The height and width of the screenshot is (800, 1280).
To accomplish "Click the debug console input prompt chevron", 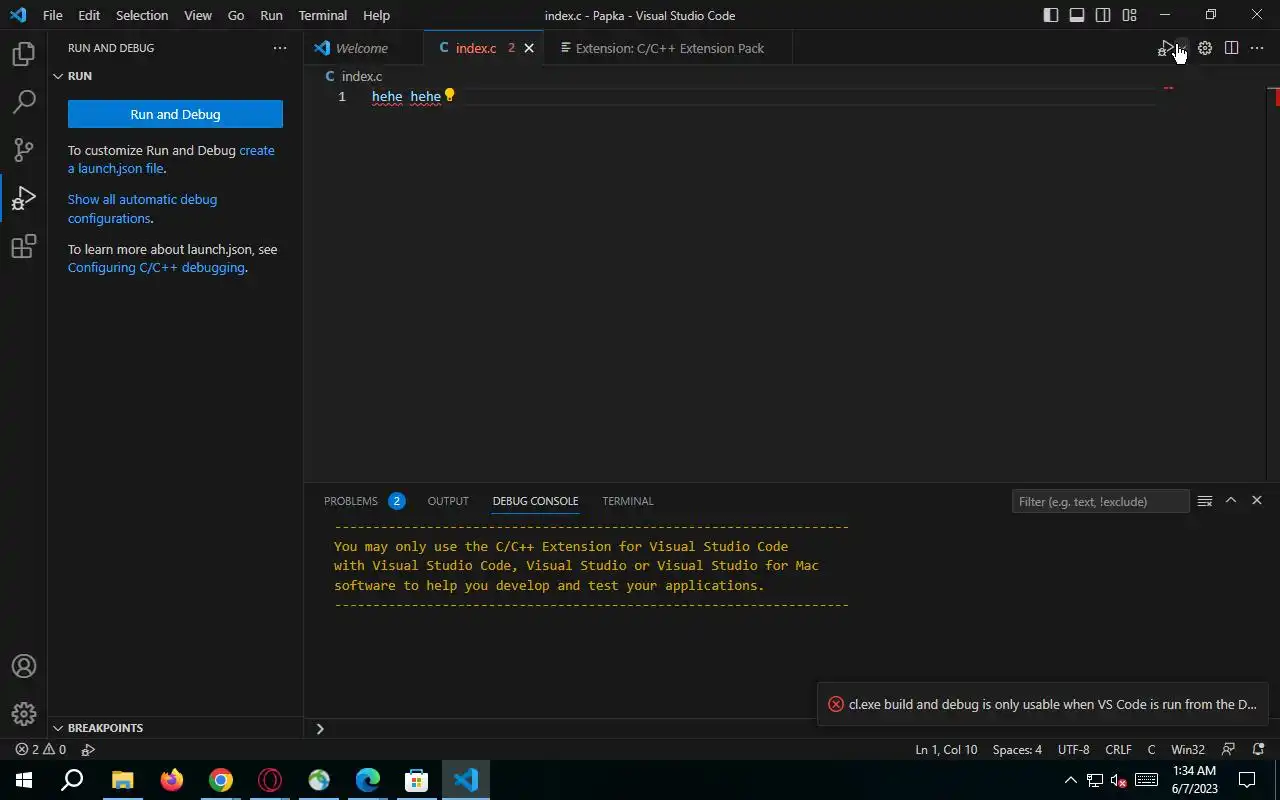I will pos(320,729).
